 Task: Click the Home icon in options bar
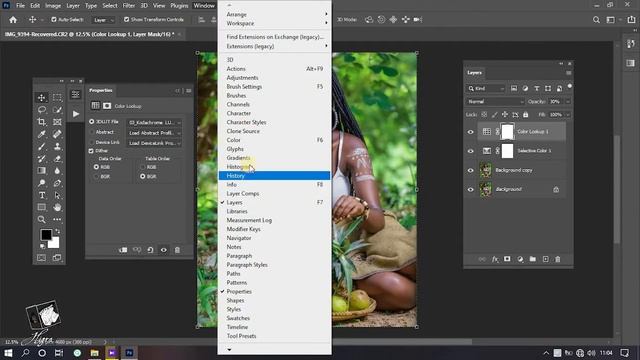tap(13, 20)
